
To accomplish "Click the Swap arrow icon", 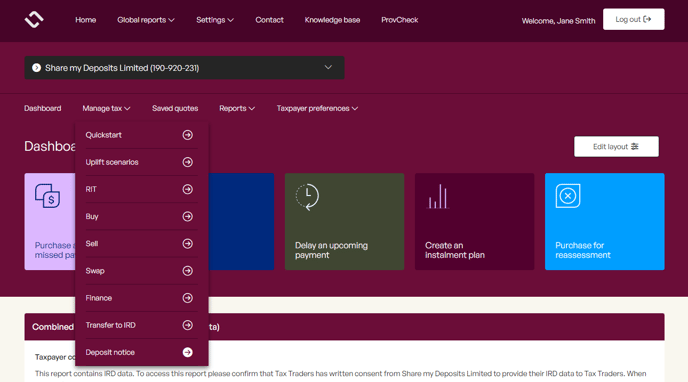I will (187, 271).
